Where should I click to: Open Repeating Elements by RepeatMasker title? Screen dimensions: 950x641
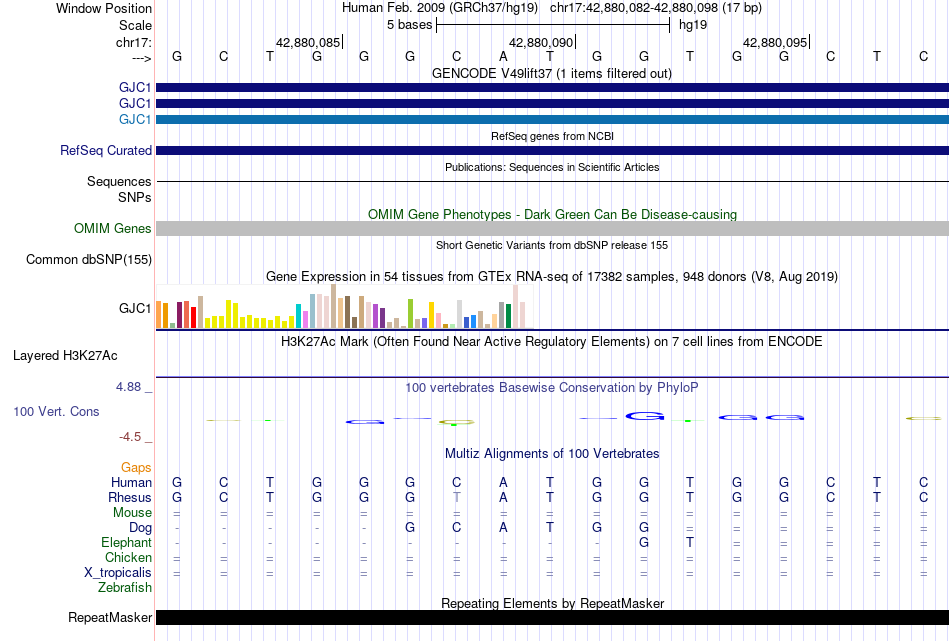point(552,603)
